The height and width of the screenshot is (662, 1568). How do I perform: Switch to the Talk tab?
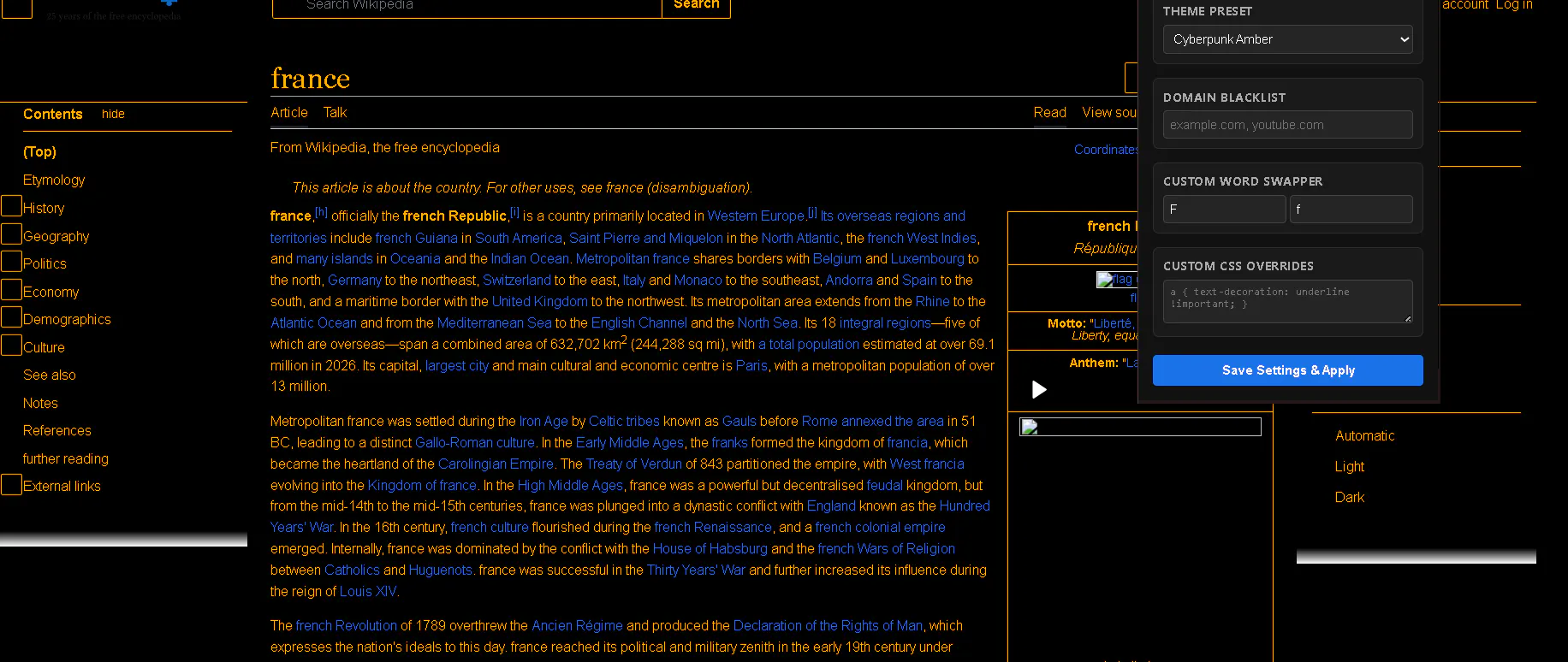point(335,112)
